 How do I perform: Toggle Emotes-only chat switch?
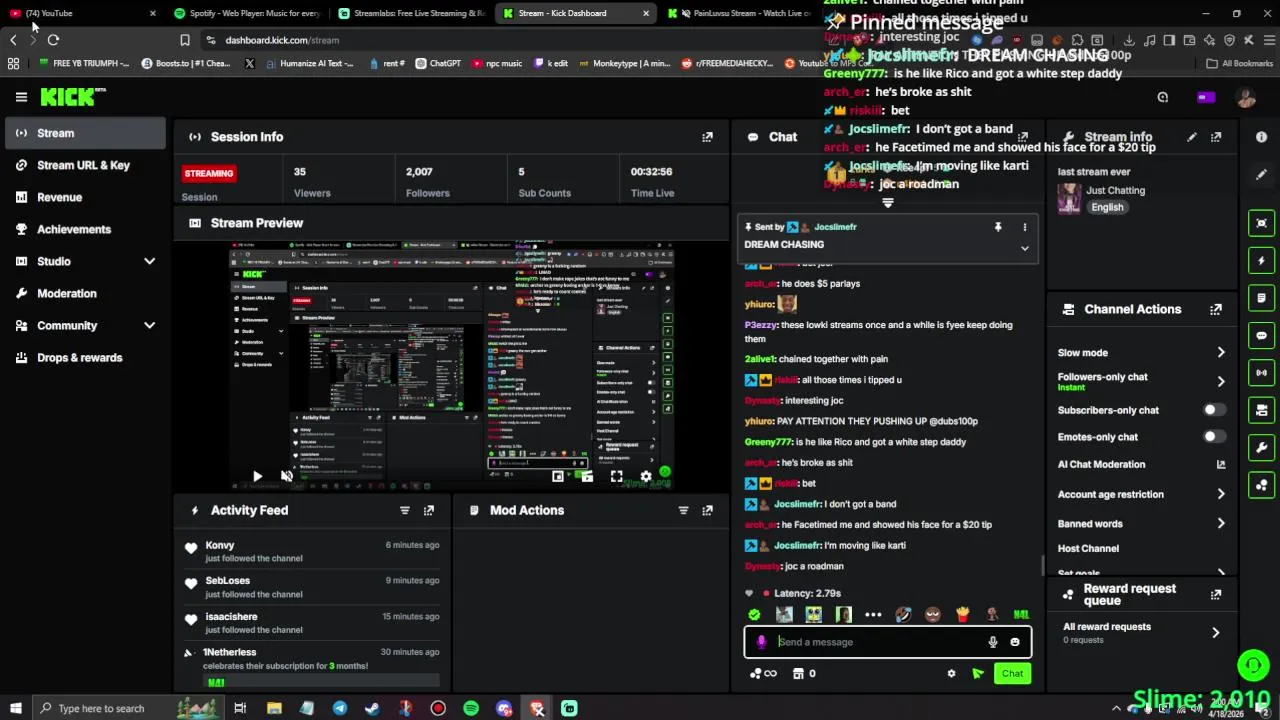click(x=1213, y=437)
